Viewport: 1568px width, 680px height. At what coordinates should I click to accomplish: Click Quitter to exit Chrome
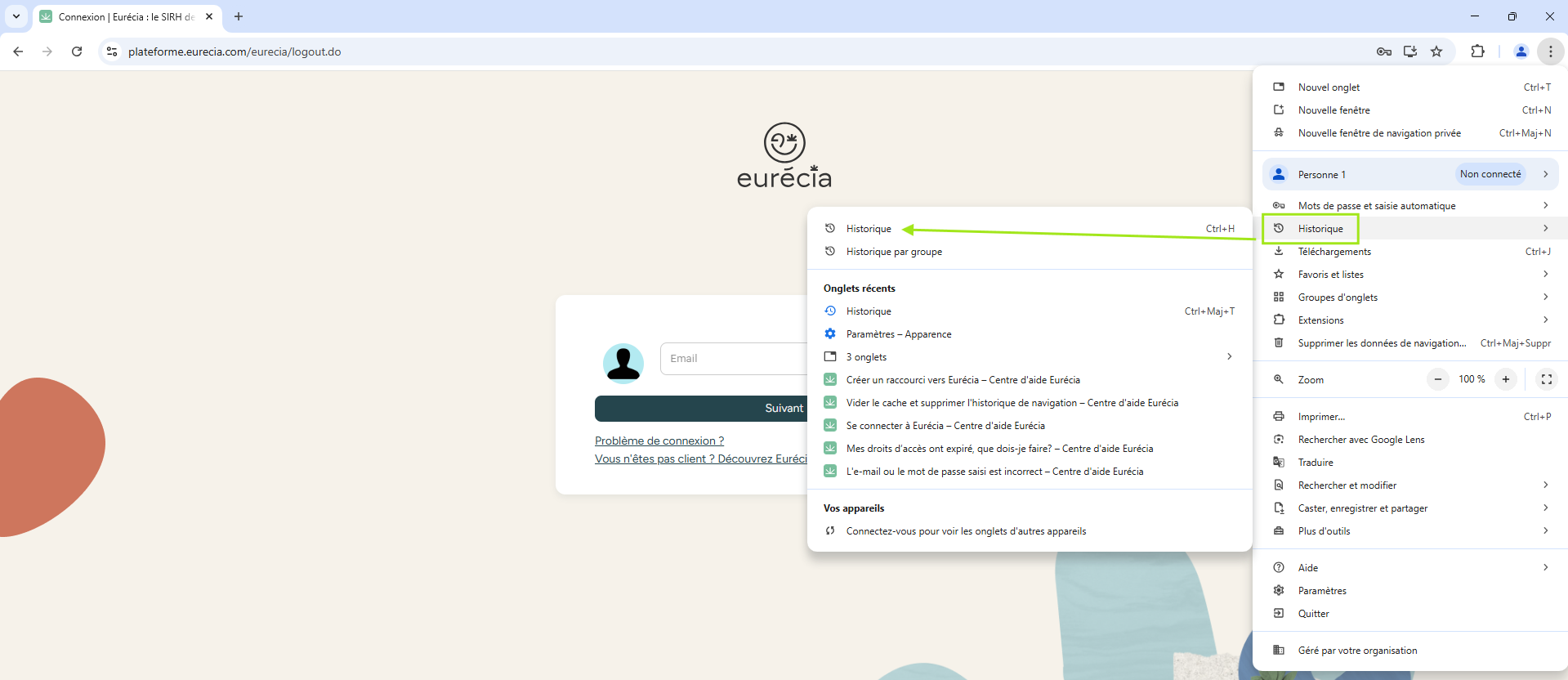coord(1410,614)
